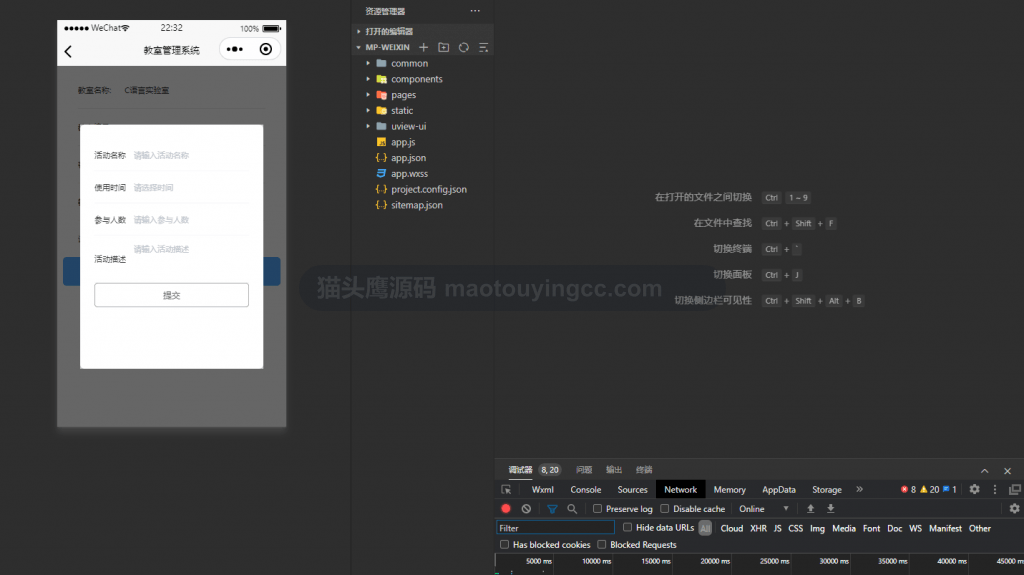The image size is (1024, 575).
Task: Collapse all folders in file tree
Action: pos(483,47)
